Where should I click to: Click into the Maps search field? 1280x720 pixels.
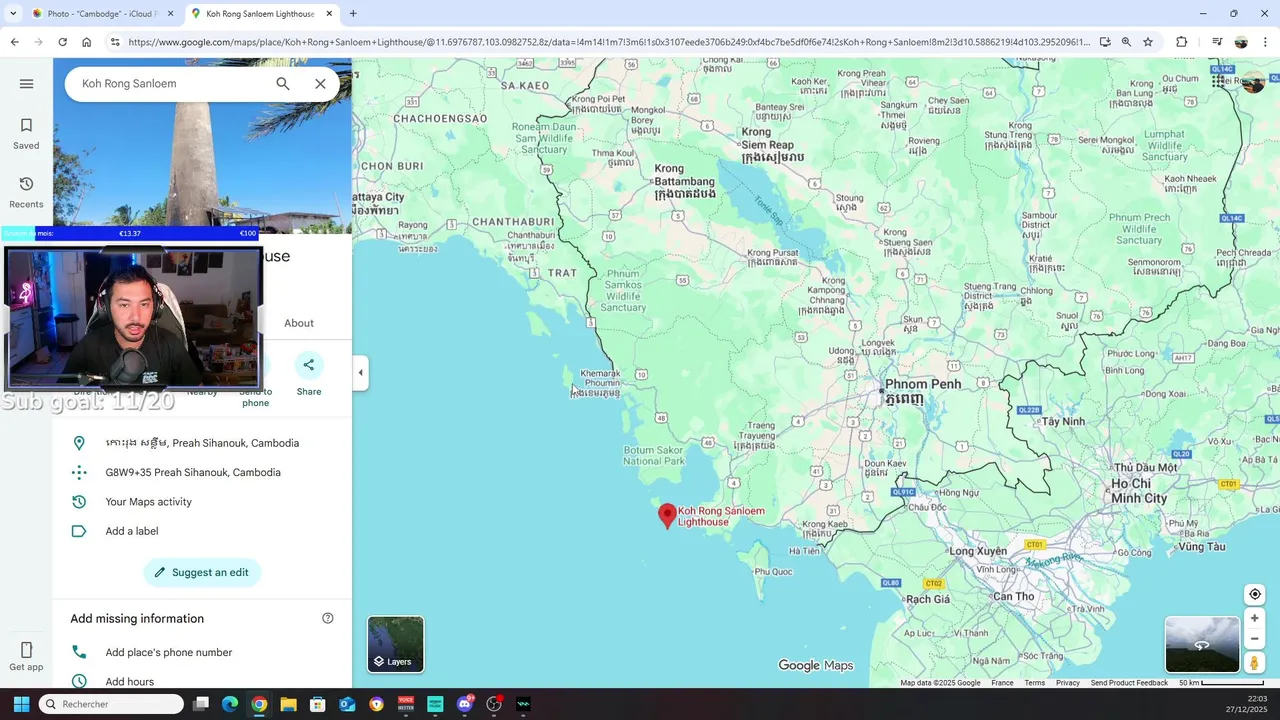tap(170, 84)
